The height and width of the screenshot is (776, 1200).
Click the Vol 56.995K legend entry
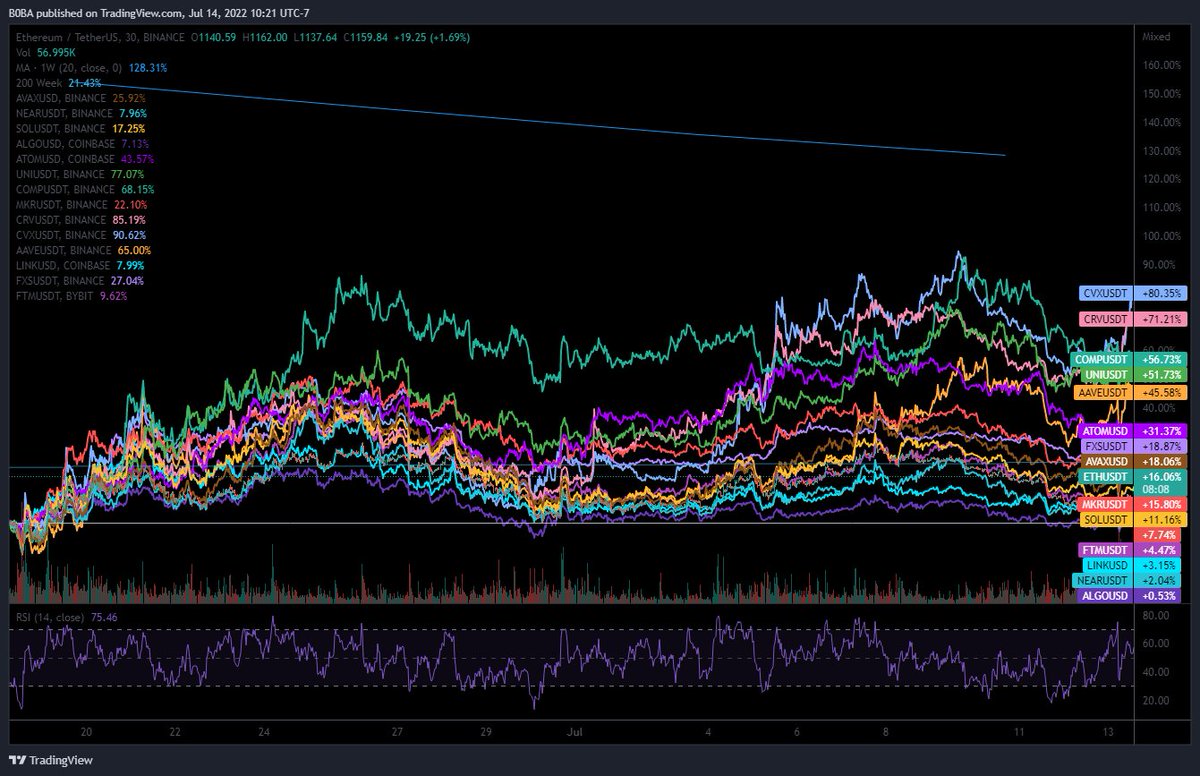click(47, 52)
